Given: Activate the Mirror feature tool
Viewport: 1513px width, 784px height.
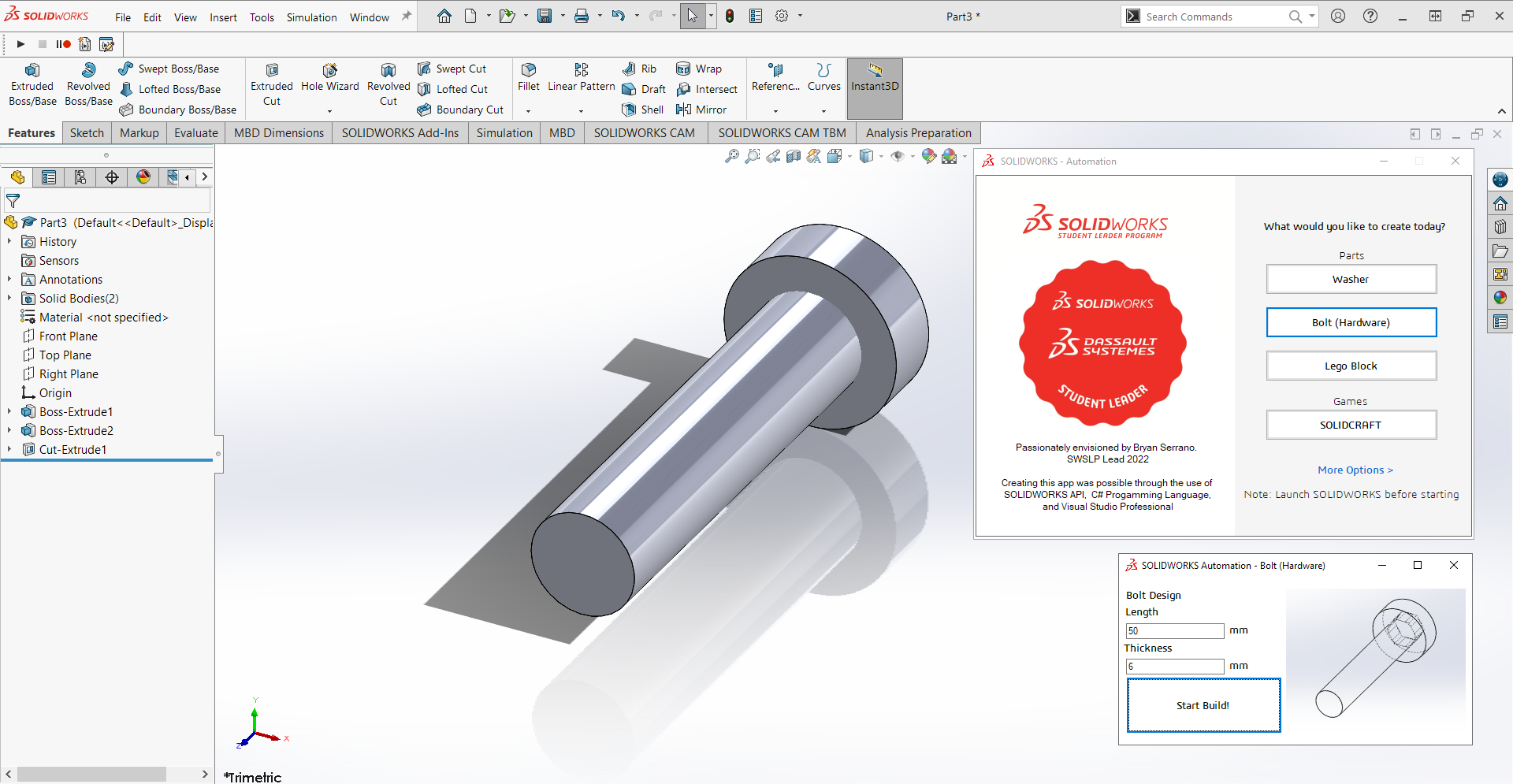Looking at the screenshot, I should coord(702,110).
